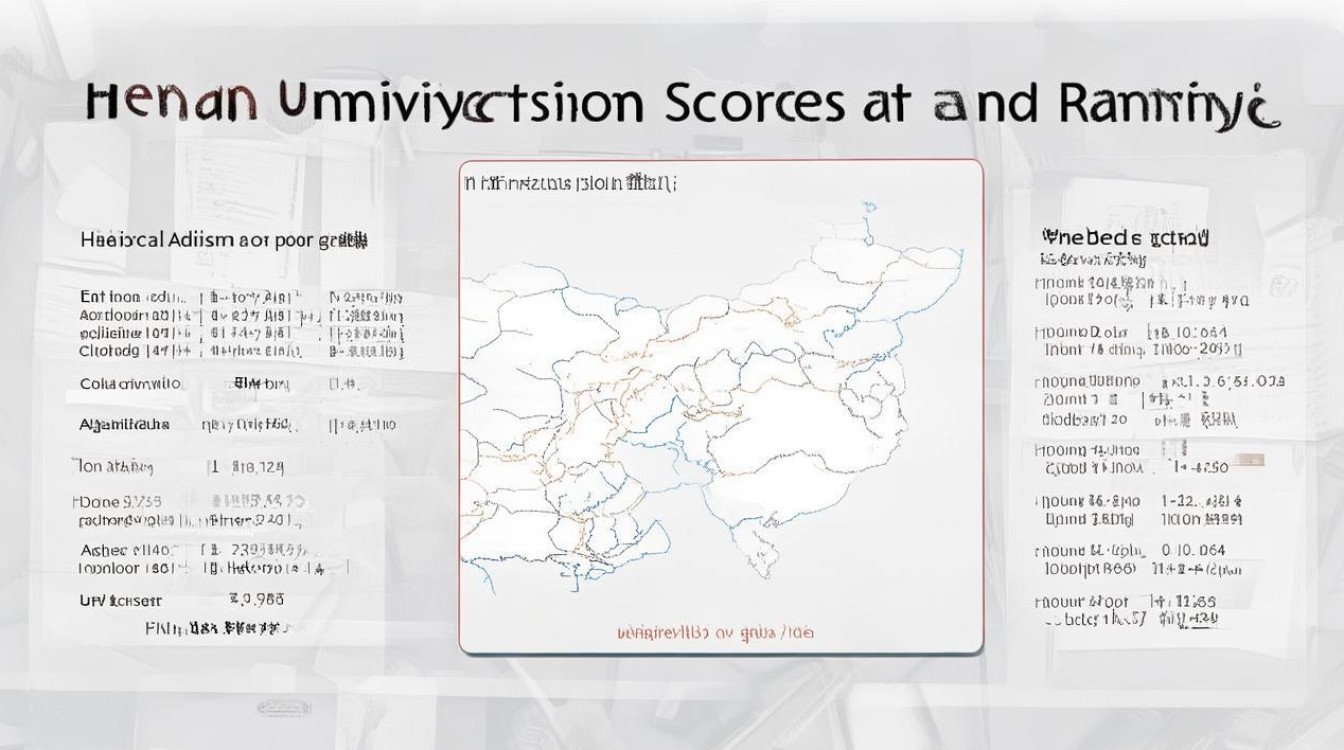Click the pink highlight bar on right
1344x750 pixels.
pos(1247,460)
